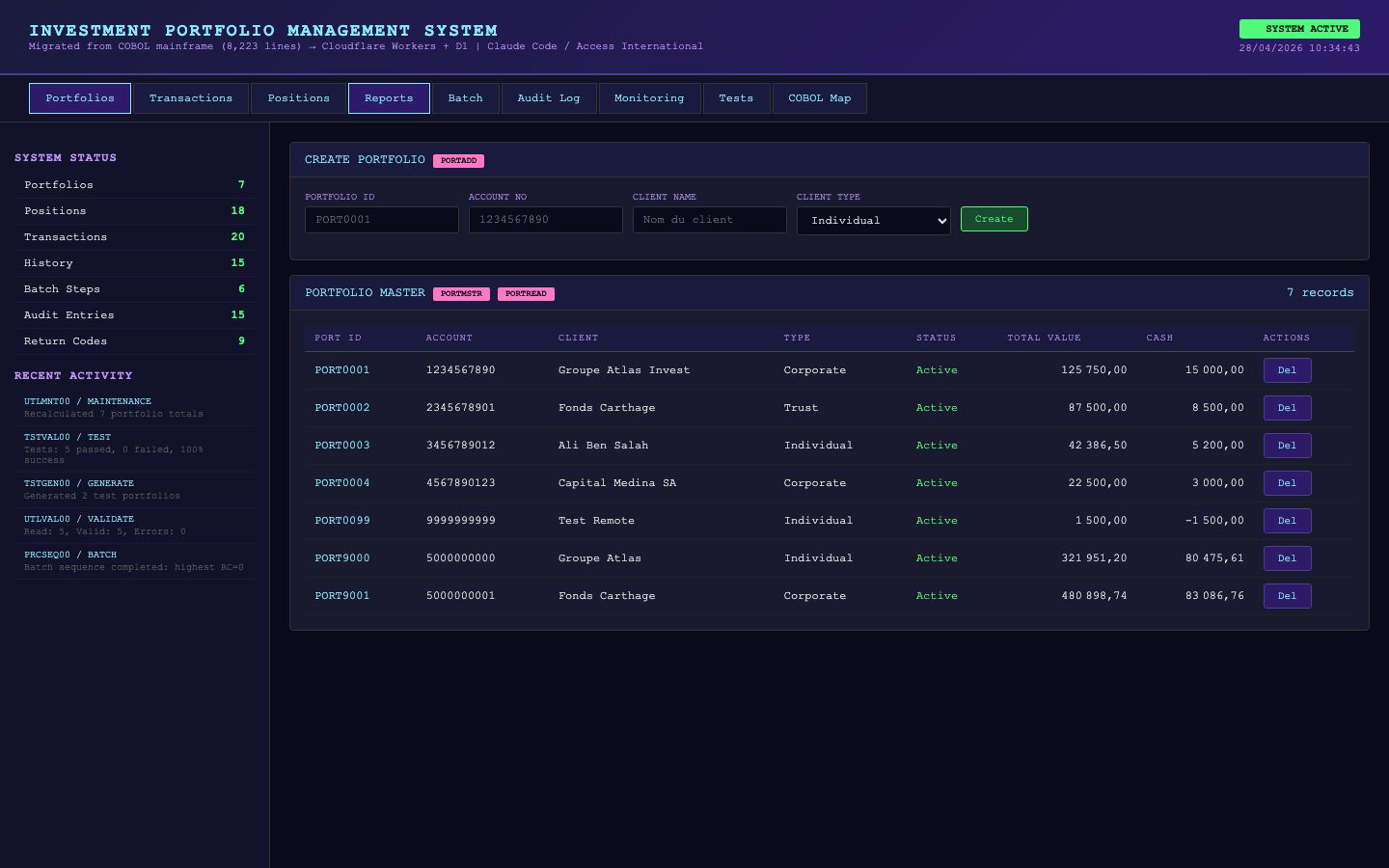
Task: Expand the Client Type dropdown
Action: [x=873, y=221]
